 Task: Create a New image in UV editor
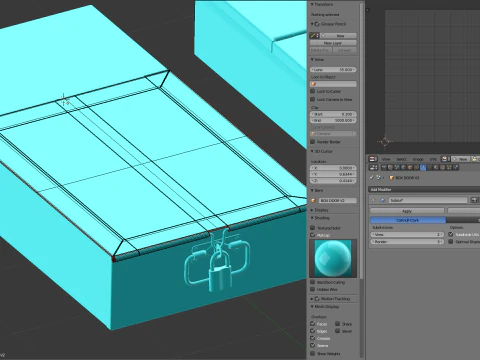click(460, 159)
